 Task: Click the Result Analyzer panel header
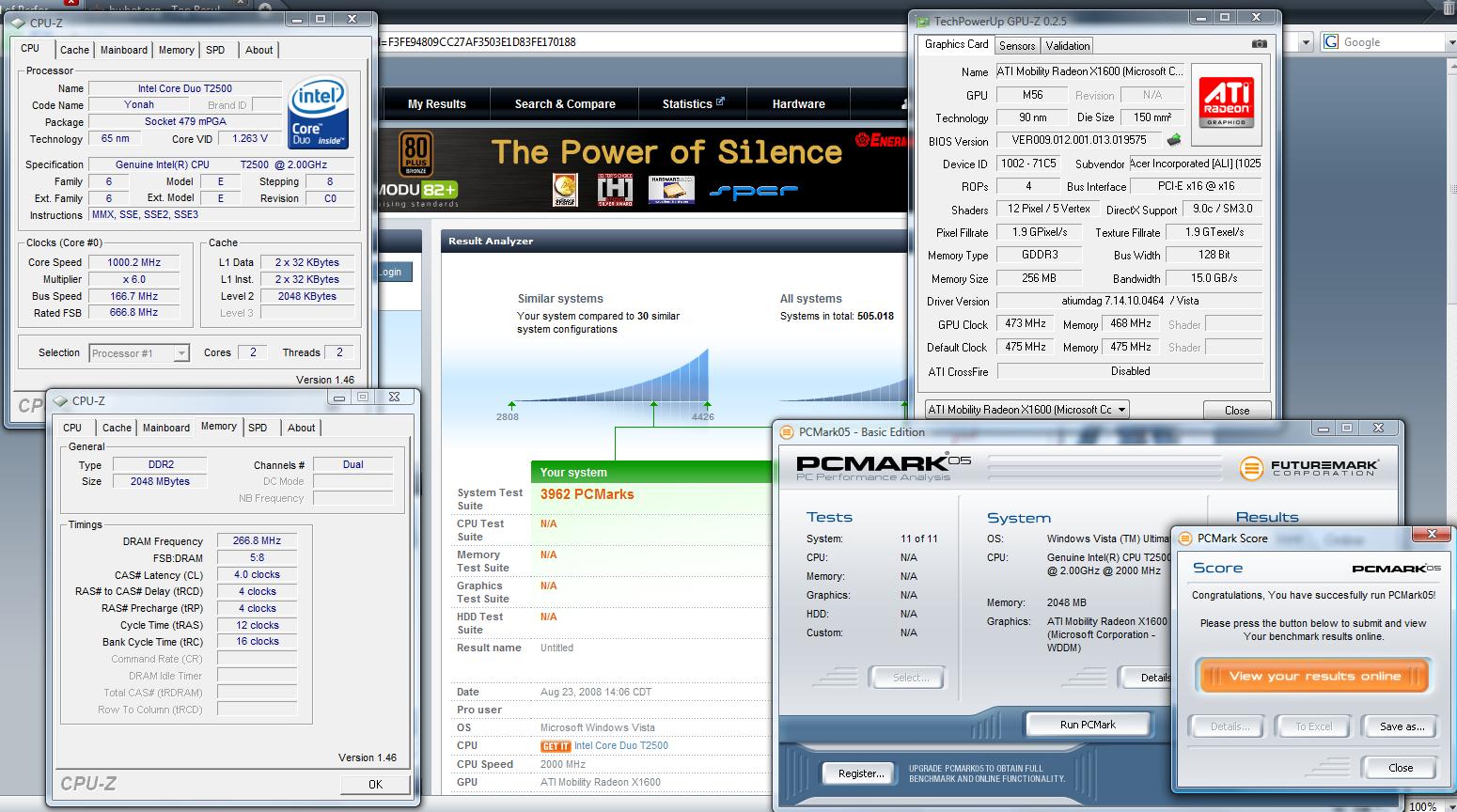click(676, 242)
